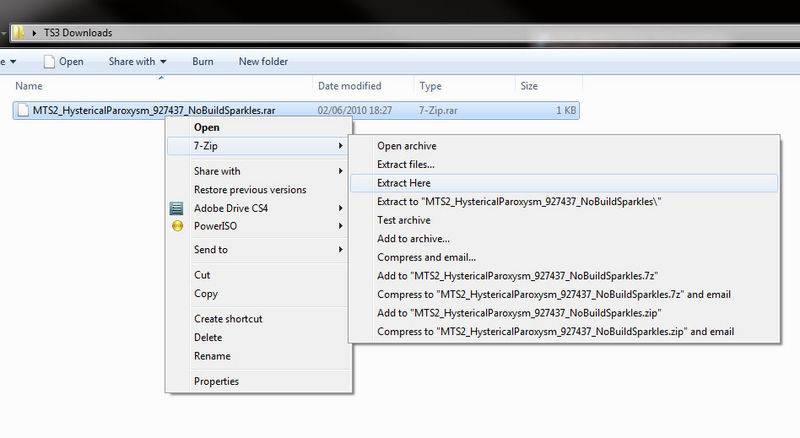
Task: Add to NoBuildSparkles.zip archive
Action: point(519,313)
